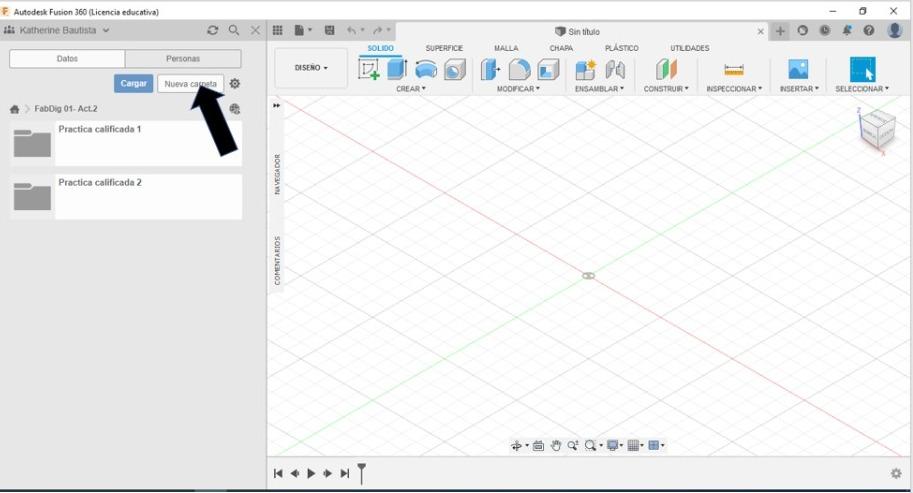Open the COMENTARIOS side panel

(277, 260)
